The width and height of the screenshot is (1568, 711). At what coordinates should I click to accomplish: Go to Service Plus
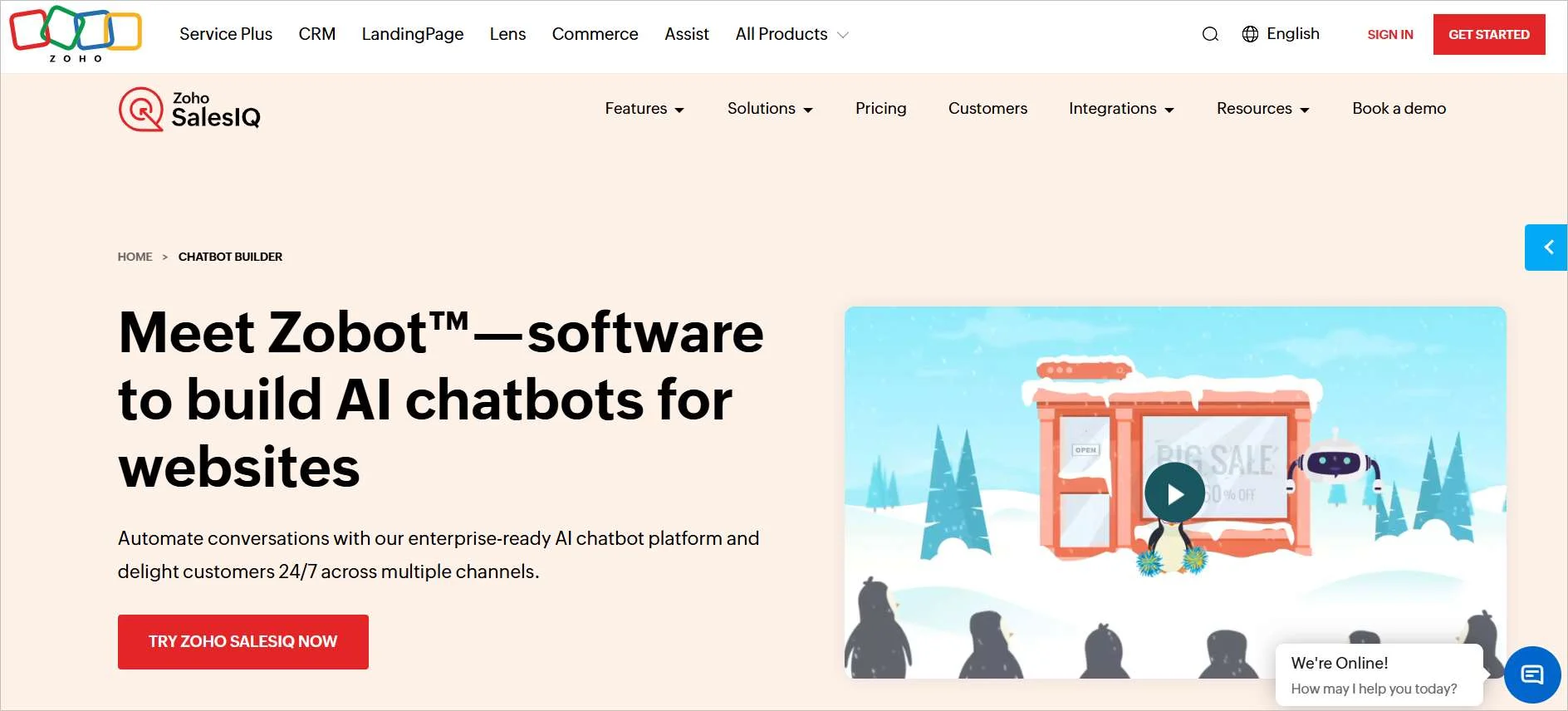226,34
